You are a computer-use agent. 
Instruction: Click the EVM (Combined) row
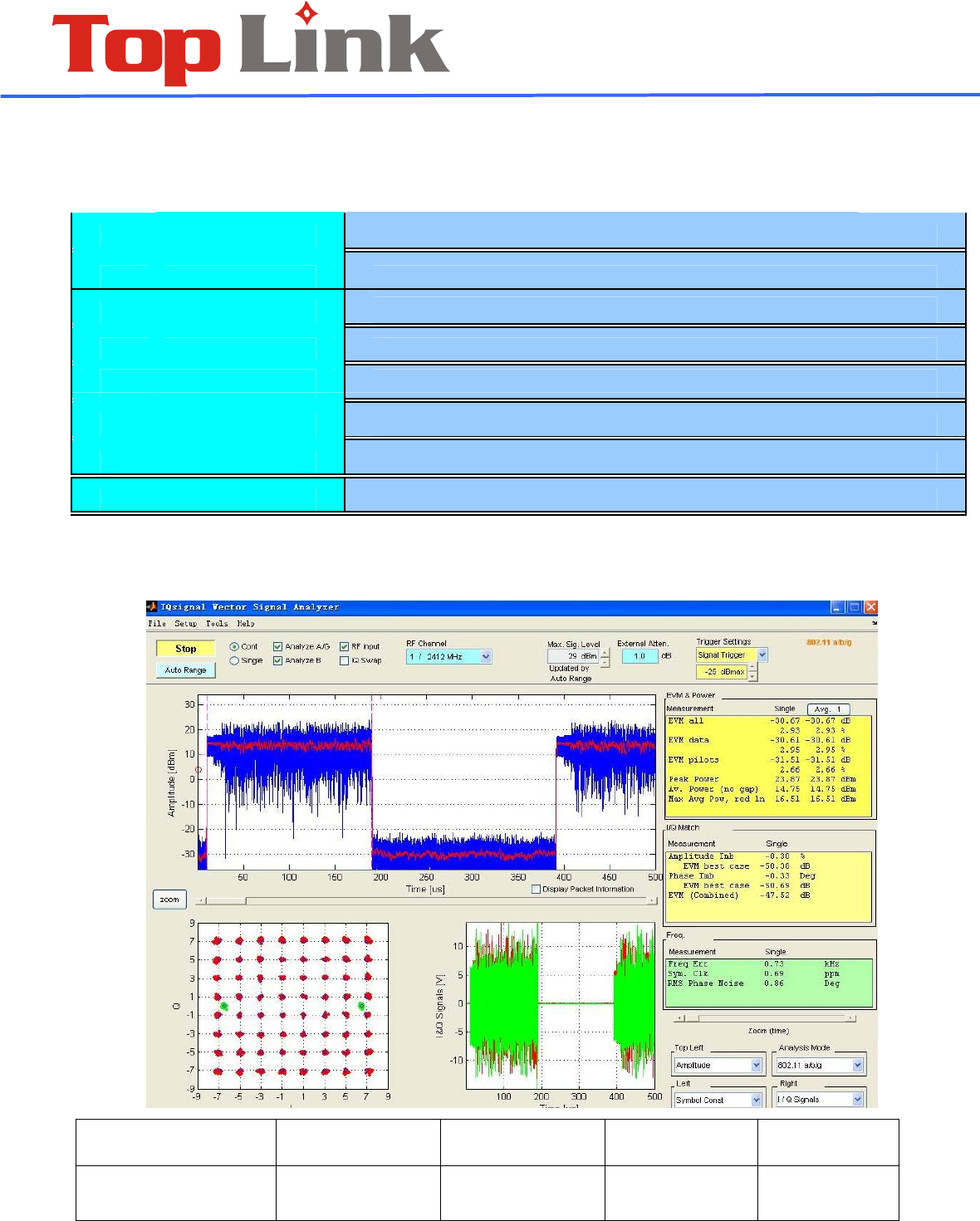click(x=739, y=895)
